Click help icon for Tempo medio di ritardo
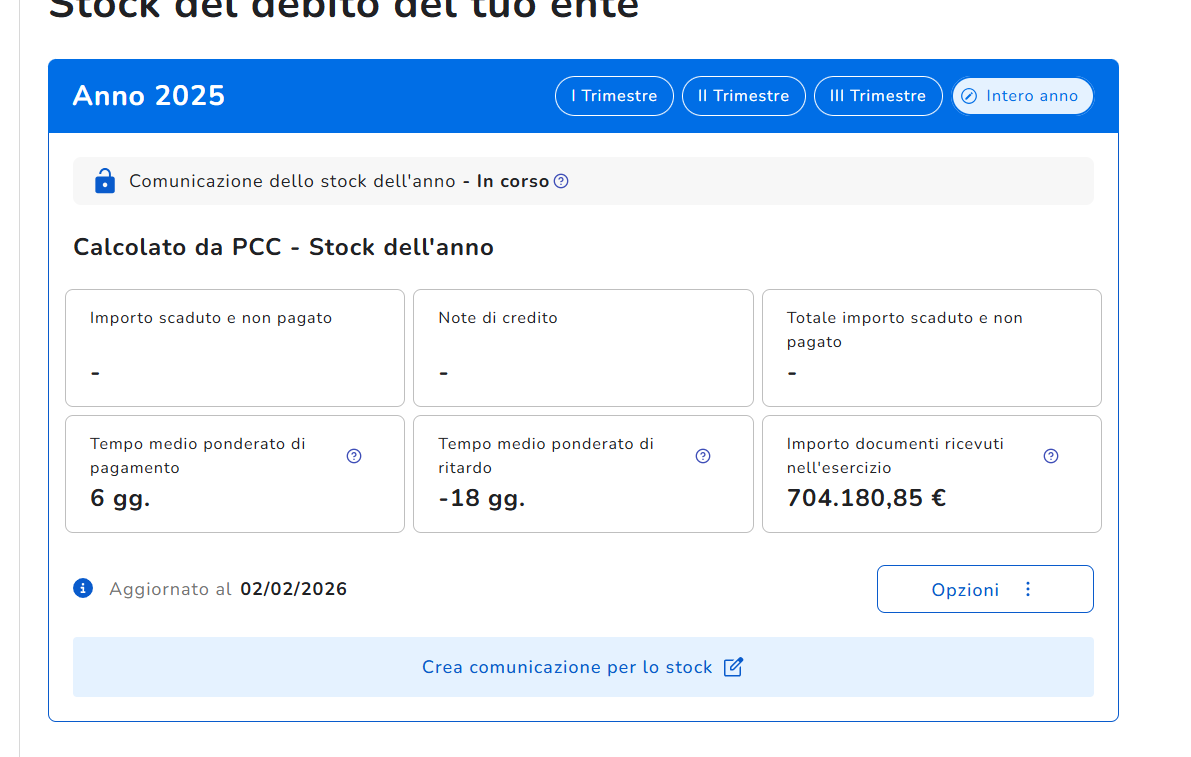 (703, 456)
